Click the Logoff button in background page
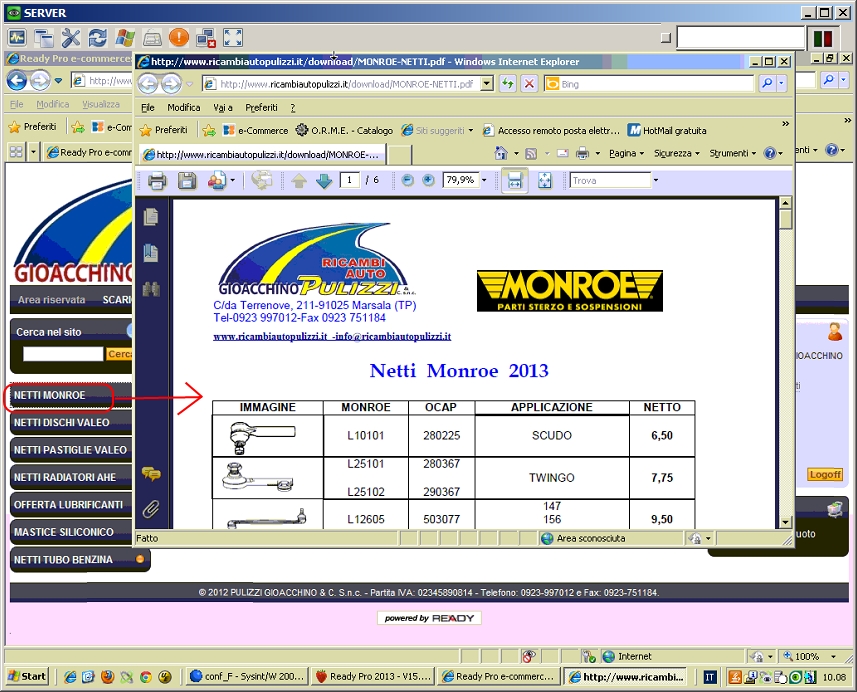This screenshot has height=692, width=857. [x=825, y=474]
